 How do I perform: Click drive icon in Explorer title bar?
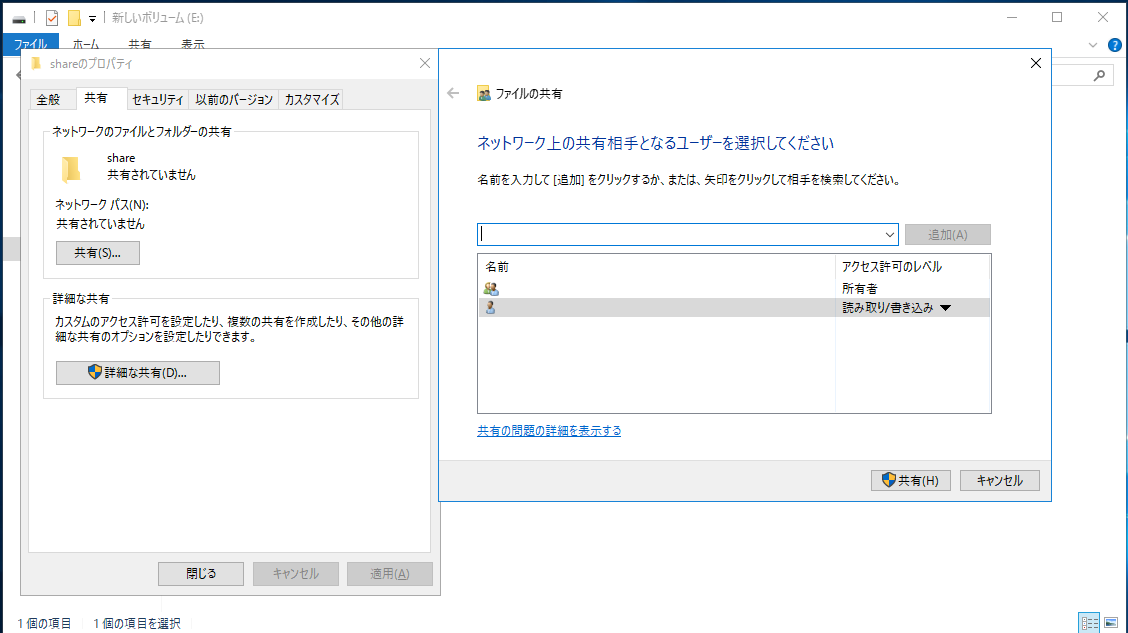[19, 19]
